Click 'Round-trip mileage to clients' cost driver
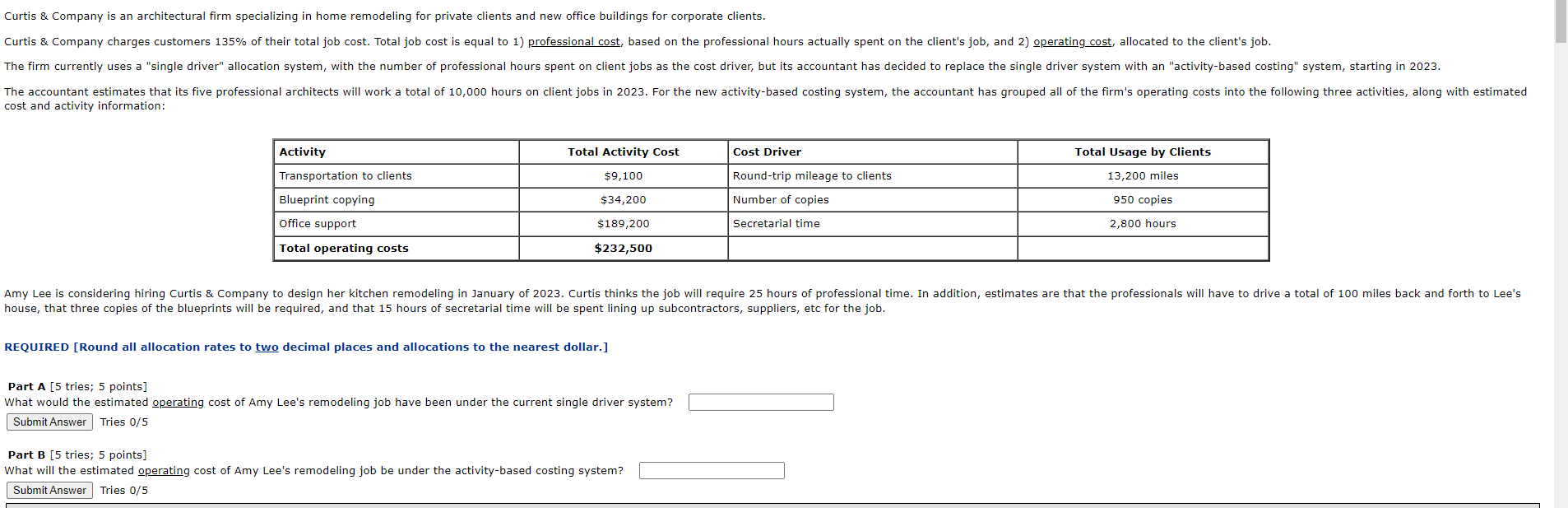 click(873, 175)
